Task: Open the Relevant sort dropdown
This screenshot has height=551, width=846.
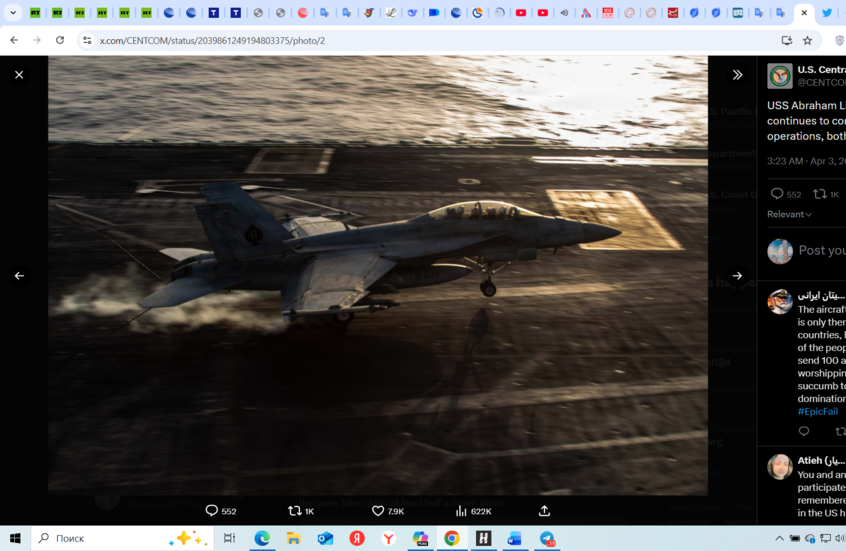Action: coord(790,214)
